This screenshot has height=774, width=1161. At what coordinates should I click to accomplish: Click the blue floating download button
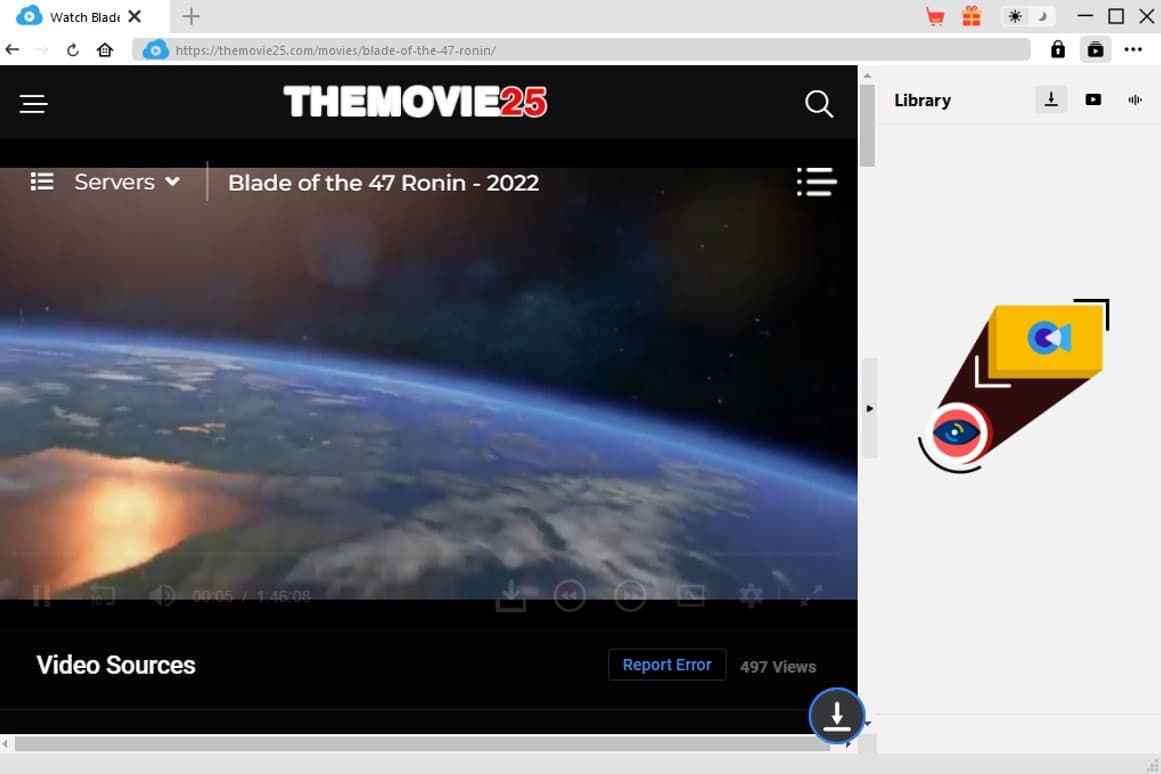tap(836, 715)
